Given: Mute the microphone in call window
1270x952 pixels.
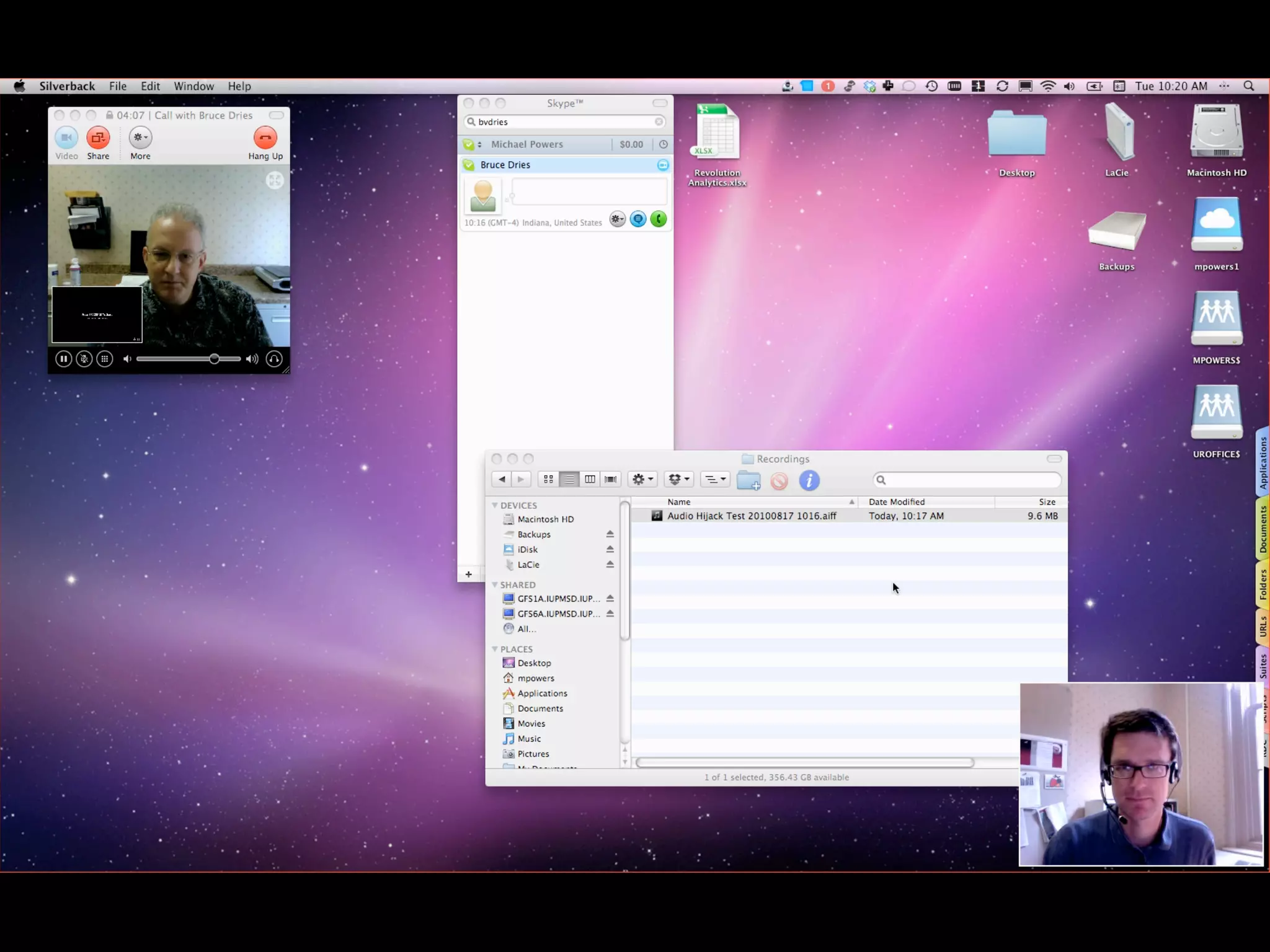Looking at the screenshot, I should [x=84, y=359].
